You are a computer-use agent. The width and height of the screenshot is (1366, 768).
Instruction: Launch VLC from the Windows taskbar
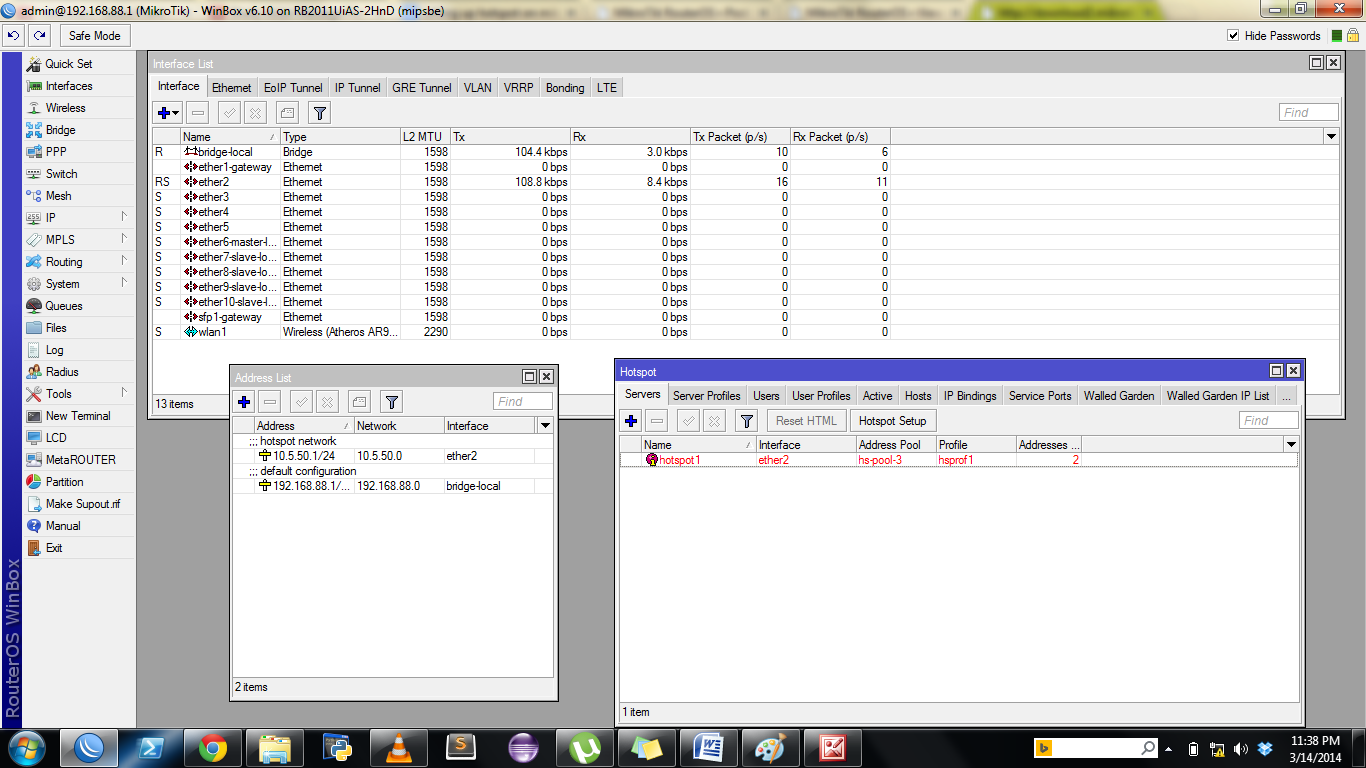[x=400, y=747]
